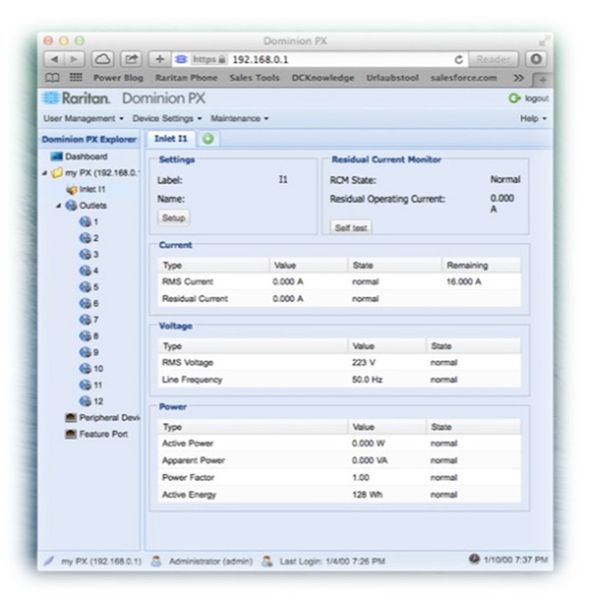Open the top sites grid icon
This screenshot has width=608, height=600.
[x=76, y=78]
